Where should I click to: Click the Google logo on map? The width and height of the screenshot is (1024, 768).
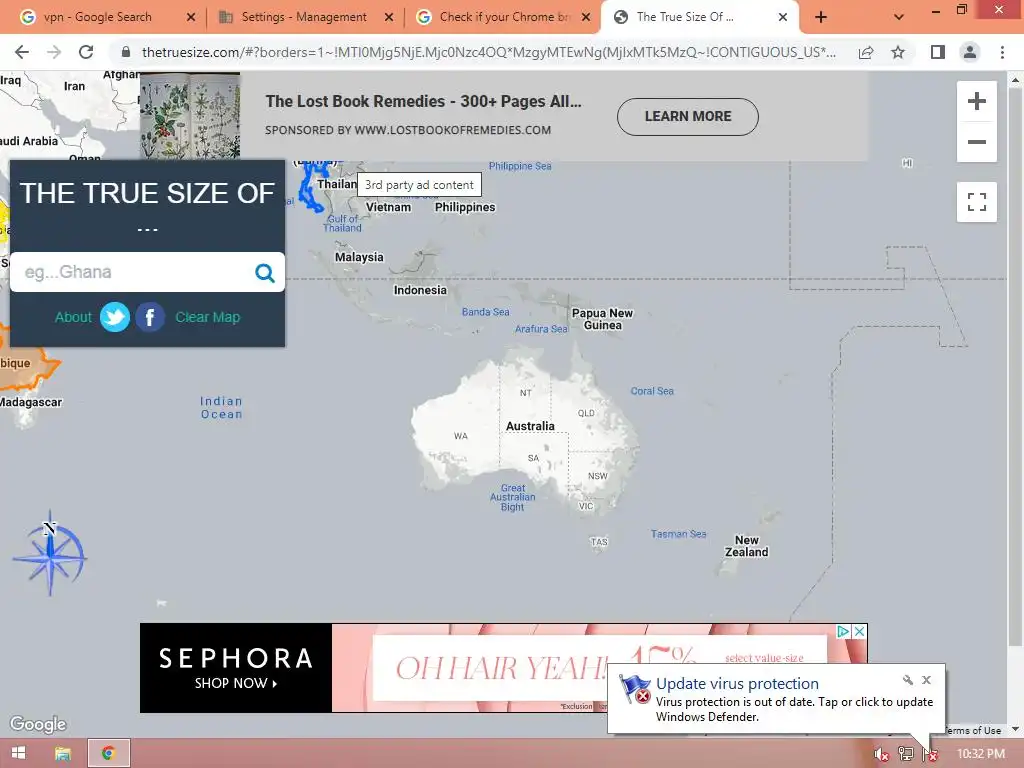point(38,724)
